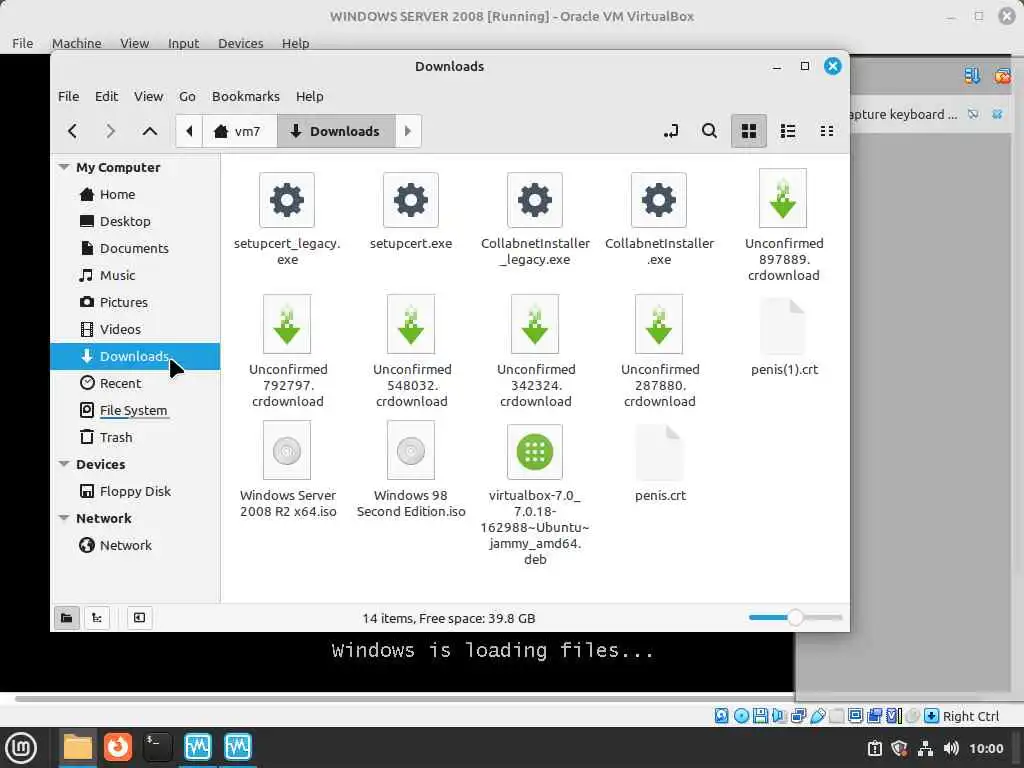1024x768 pixels.
Task: Open network connections tray icon
Action: 925,748
